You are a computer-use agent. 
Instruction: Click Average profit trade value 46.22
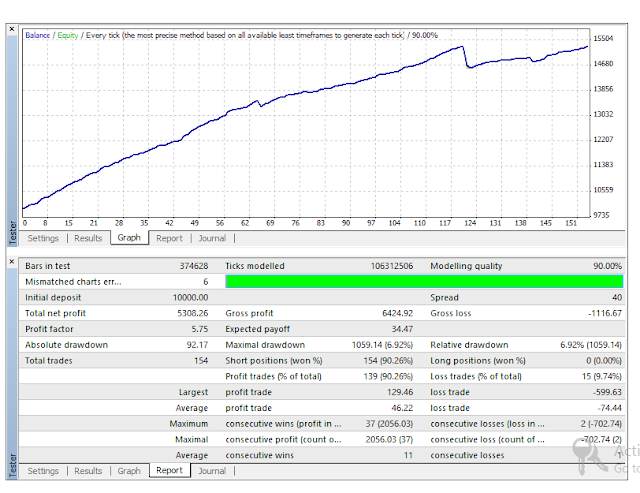click(x=402, y=408)
